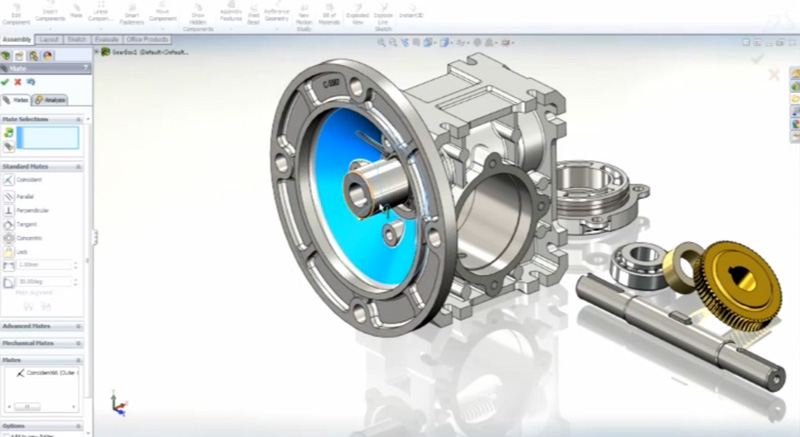
Task: Click the 30.00deg angle field
Action: point(45,281)
